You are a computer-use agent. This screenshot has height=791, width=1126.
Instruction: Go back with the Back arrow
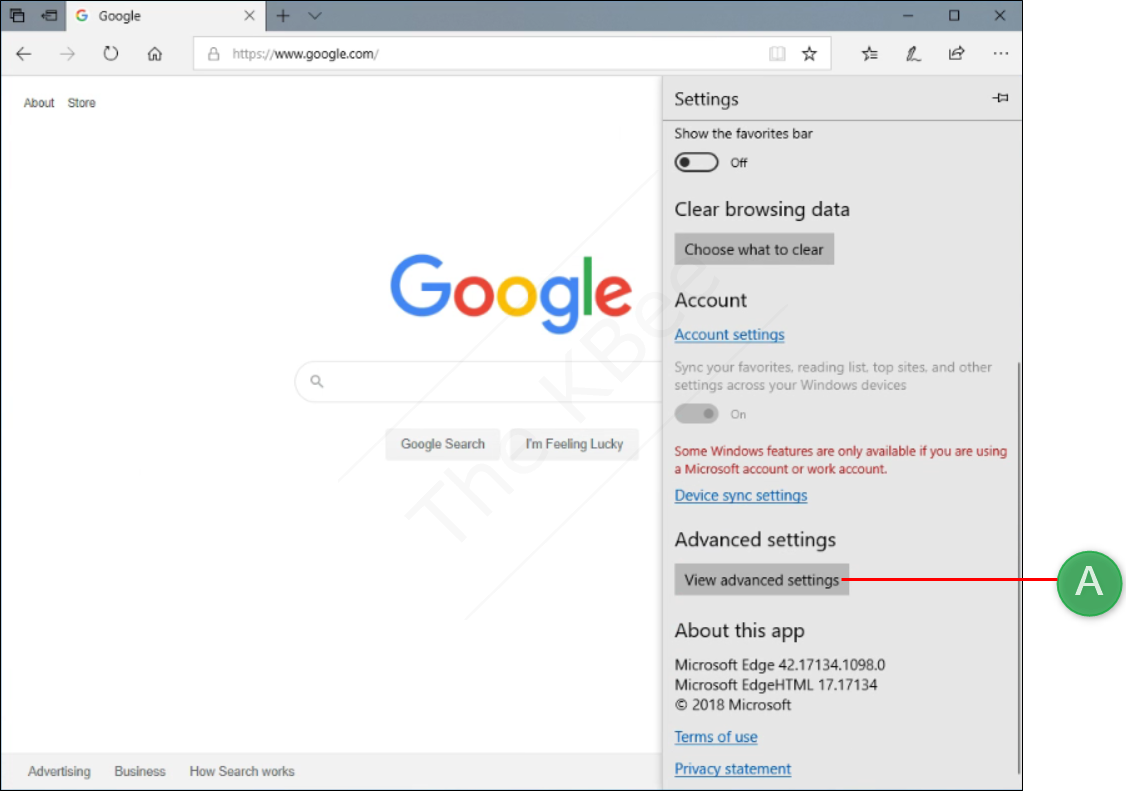(24, 54)
